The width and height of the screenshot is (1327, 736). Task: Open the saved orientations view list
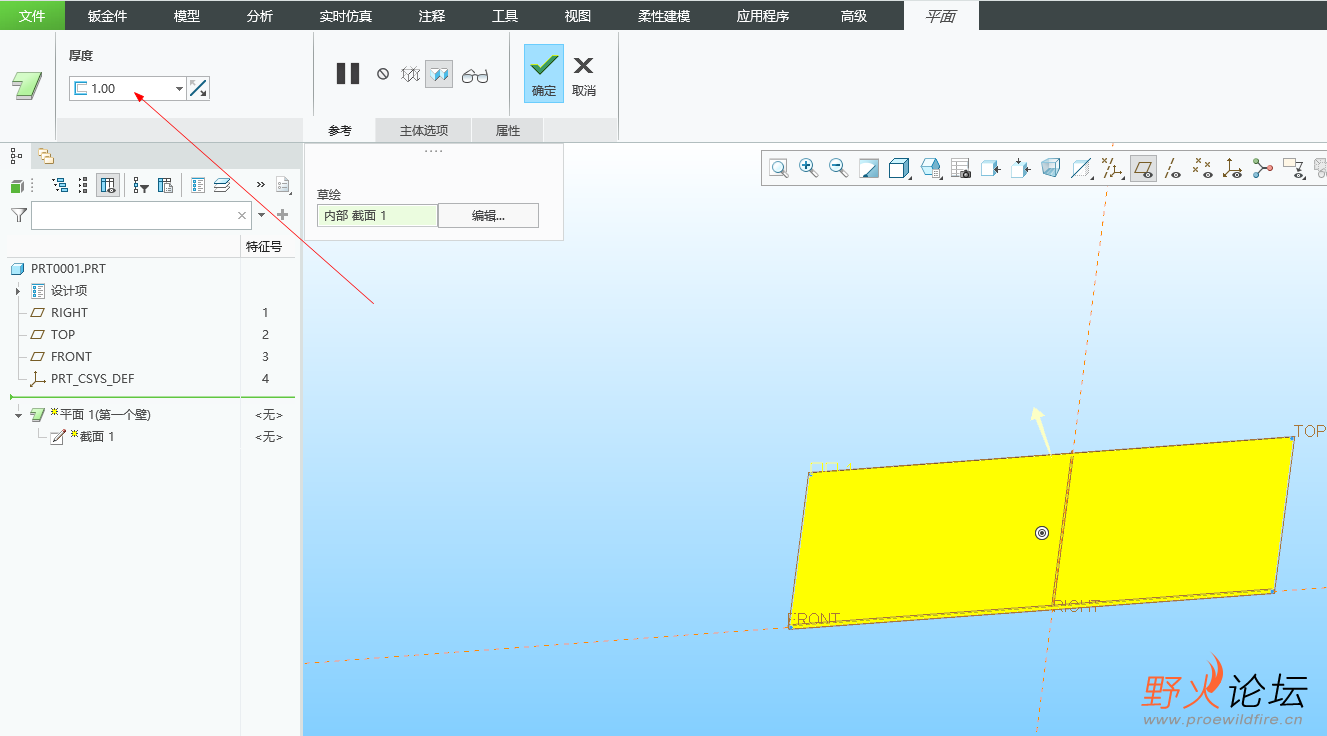[931, 168]
